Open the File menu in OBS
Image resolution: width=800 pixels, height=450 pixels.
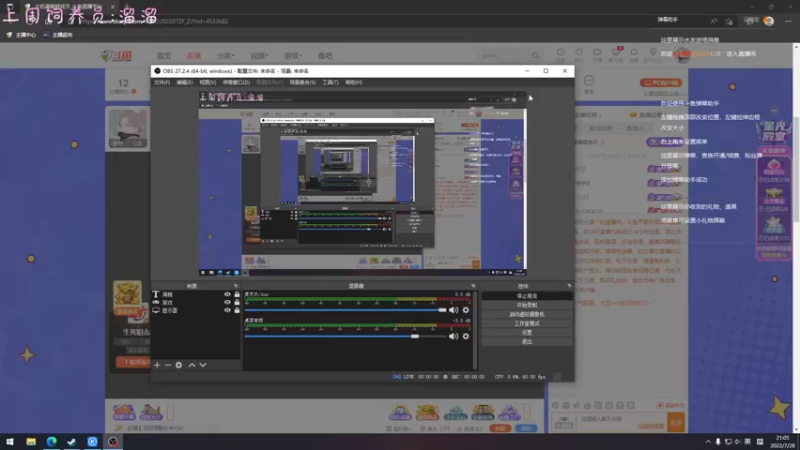coord(162,82)
